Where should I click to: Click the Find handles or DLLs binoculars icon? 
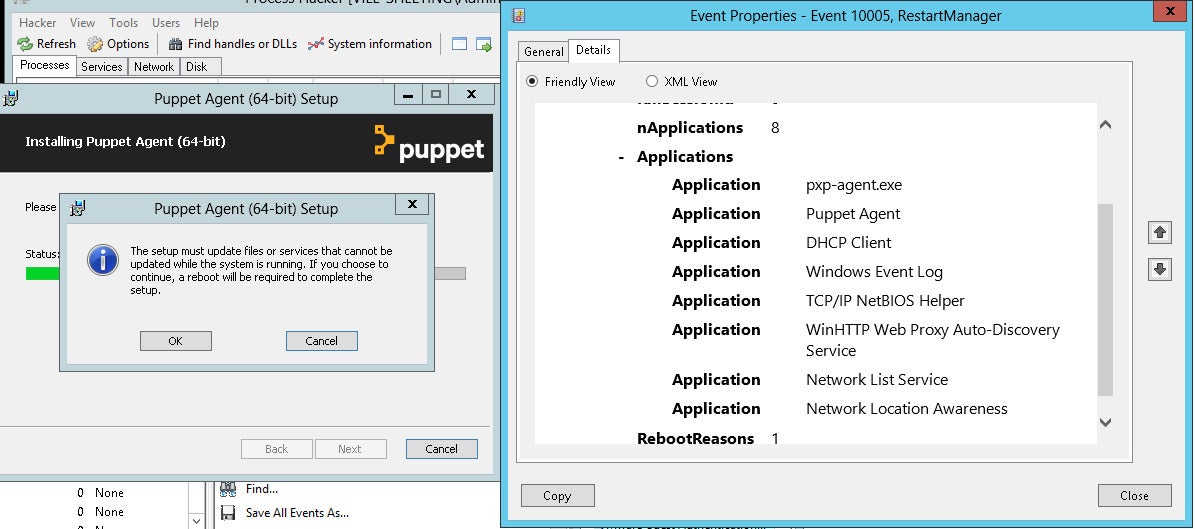point(176,44)
